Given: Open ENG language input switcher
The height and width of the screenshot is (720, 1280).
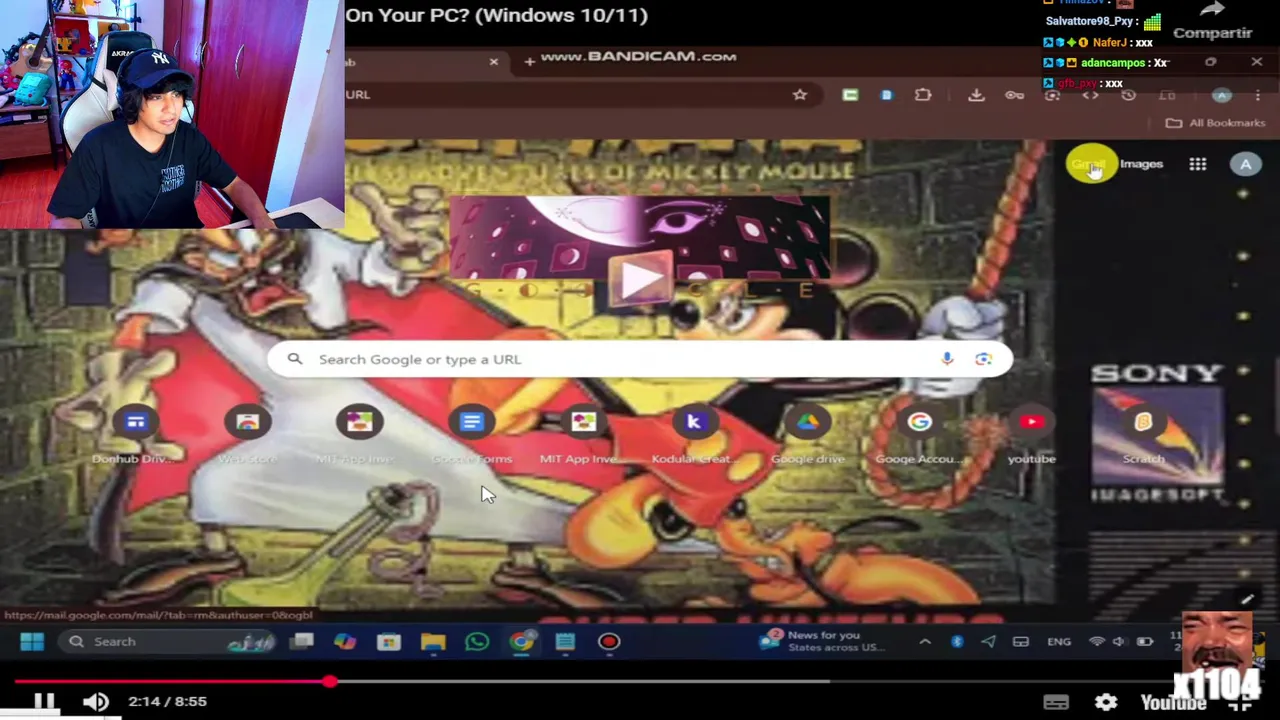Looking at the screenshot, I should coord(1059,642).
